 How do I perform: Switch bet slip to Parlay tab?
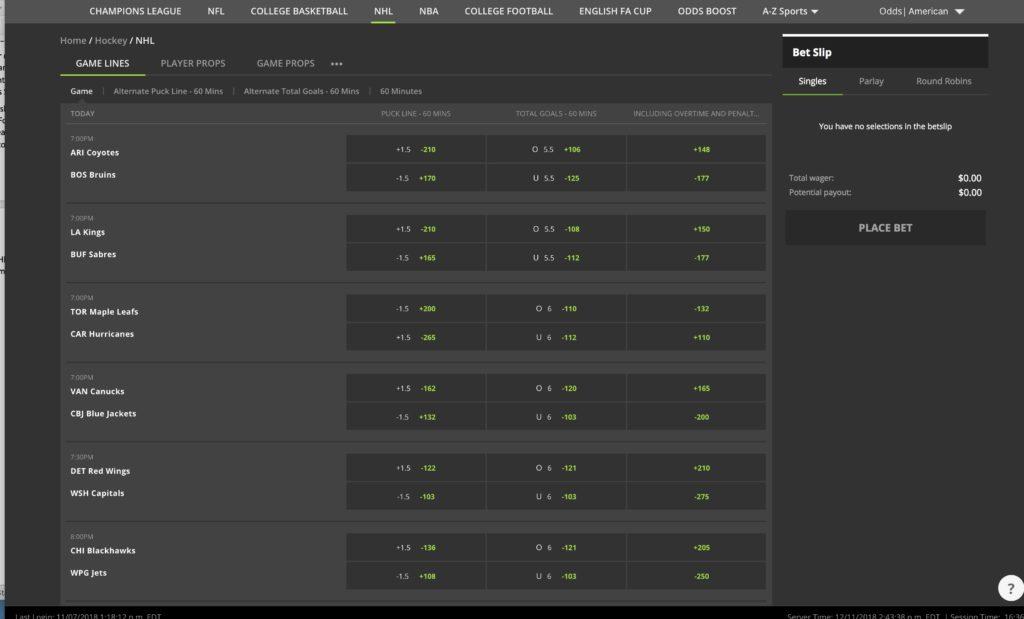[871, 81]
